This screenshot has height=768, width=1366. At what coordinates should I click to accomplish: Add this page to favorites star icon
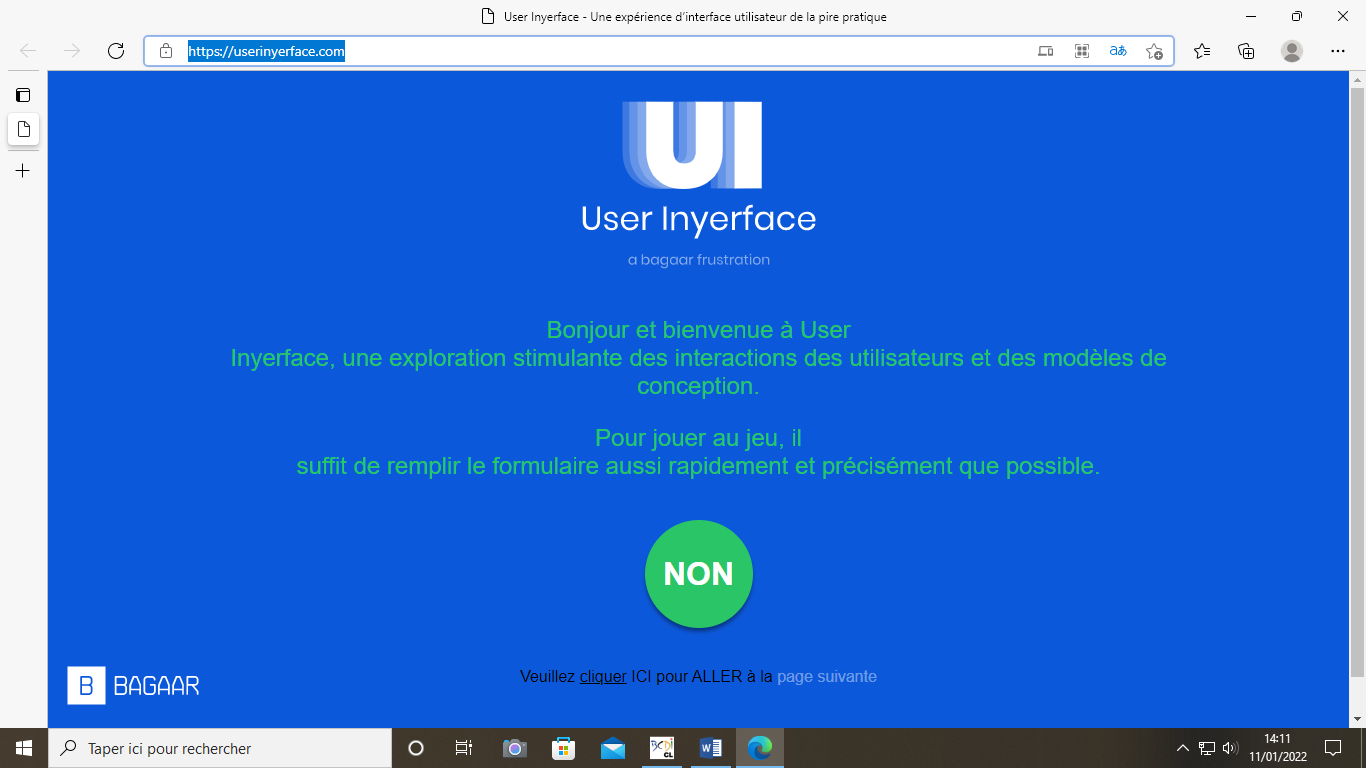(x=1154, y=51)
